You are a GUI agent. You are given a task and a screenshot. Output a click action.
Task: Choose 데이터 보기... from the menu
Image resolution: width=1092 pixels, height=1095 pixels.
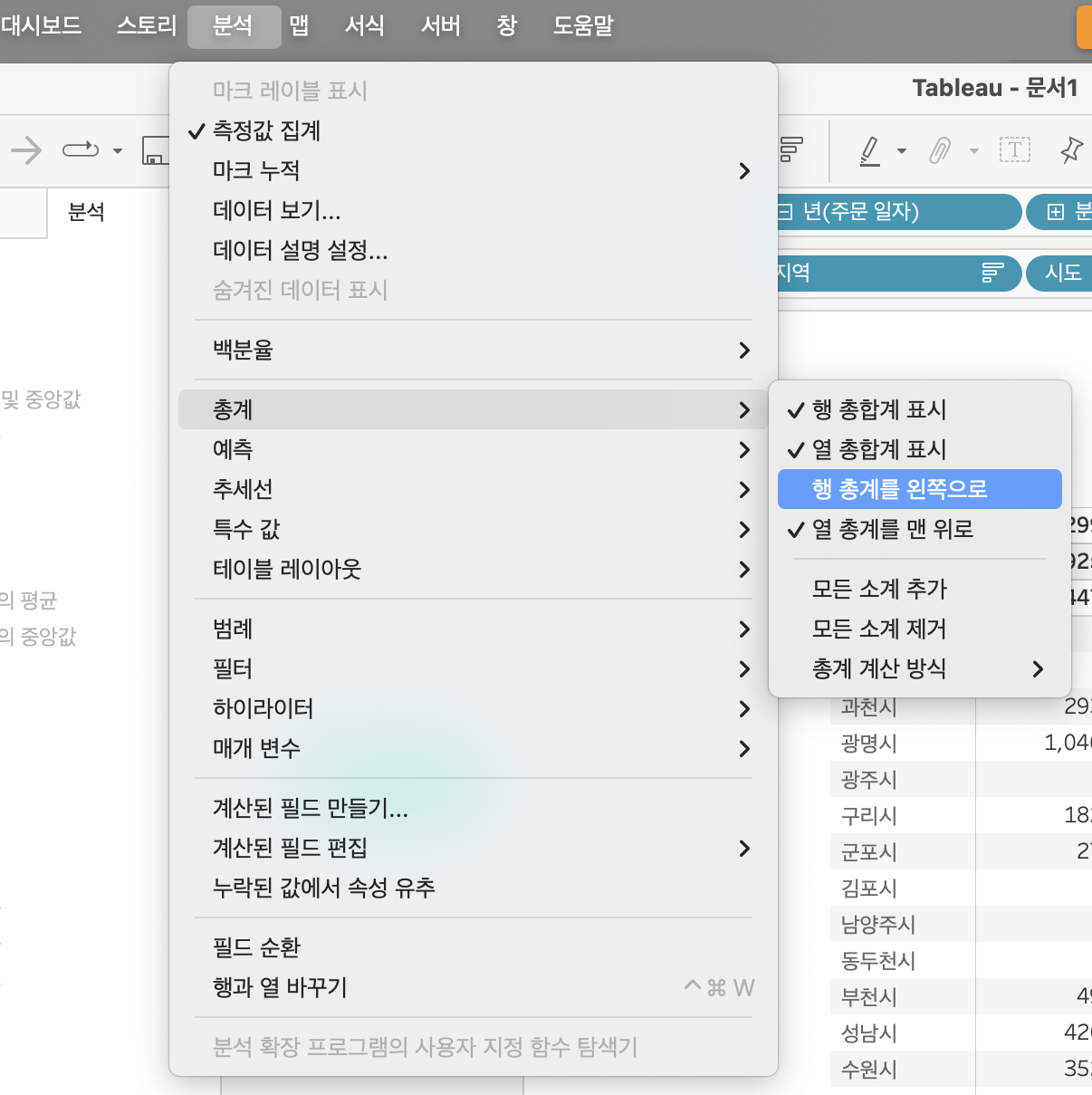473,210
